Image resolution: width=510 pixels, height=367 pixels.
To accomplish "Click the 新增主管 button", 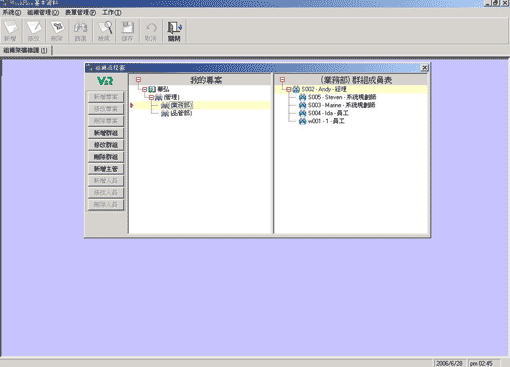I will click(x=106, y=169).
